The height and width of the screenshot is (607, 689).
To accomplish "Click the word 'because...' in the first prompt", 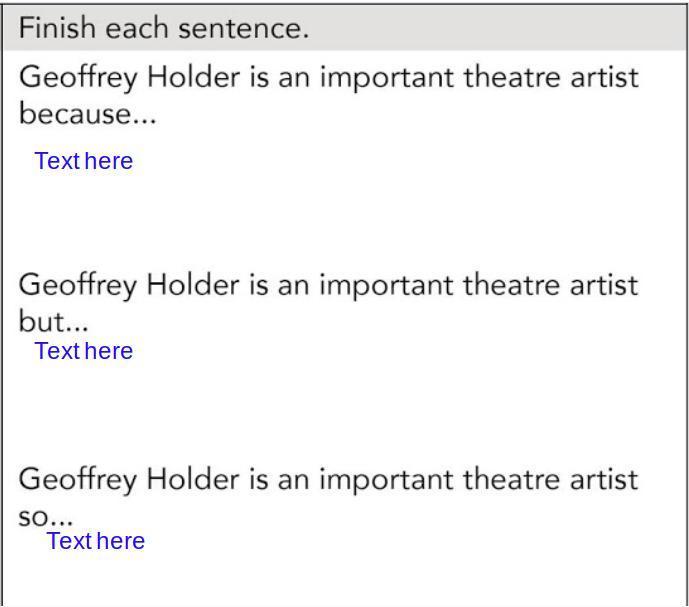I will pos(88,114).
